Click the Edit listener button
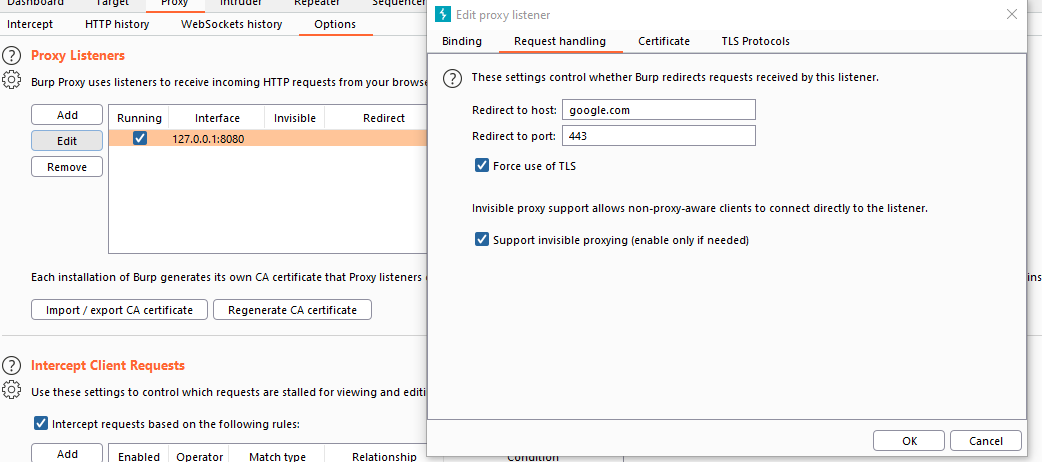 click(x=67, y=141)
